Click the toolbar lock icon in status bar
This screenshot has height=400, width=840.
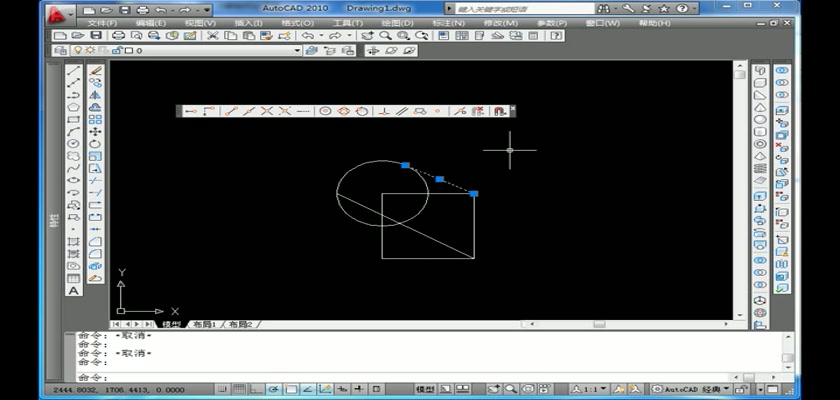[741, 389]
